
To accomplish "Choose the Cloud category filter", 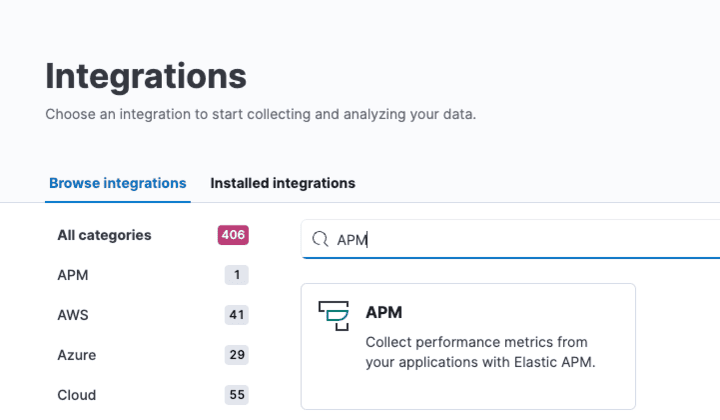I will (x=76, y=394).
